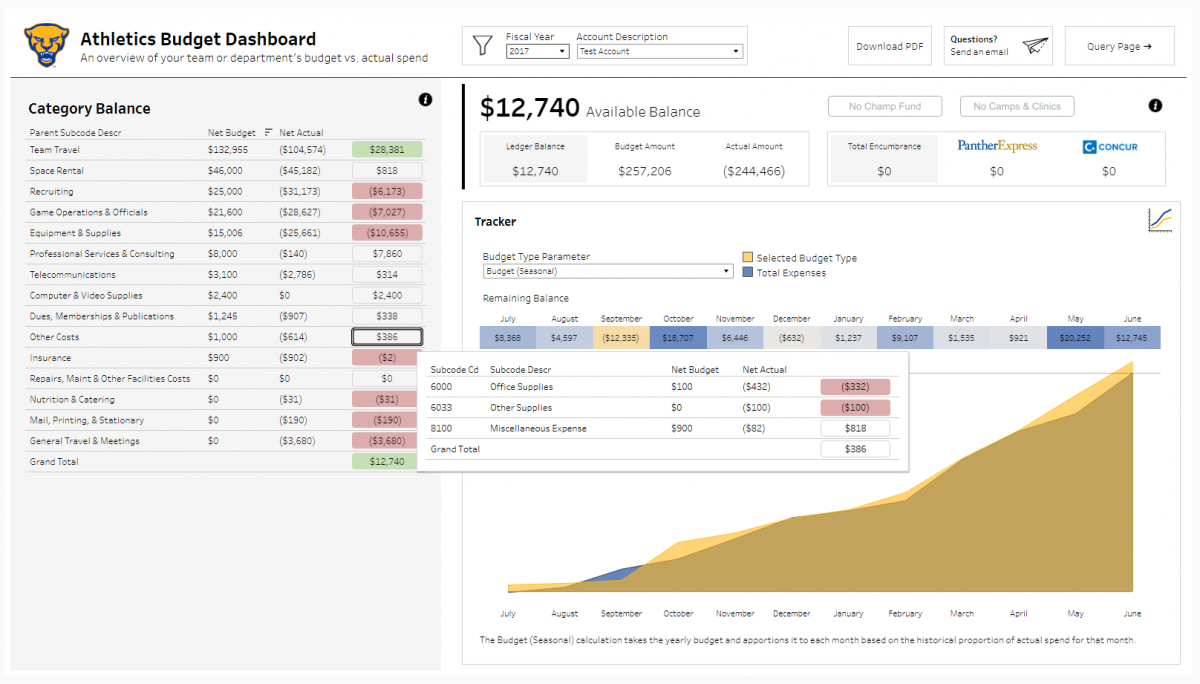Select the Nutrition & Catering row label
The image size is (1200, 684).
coord(72,400)
